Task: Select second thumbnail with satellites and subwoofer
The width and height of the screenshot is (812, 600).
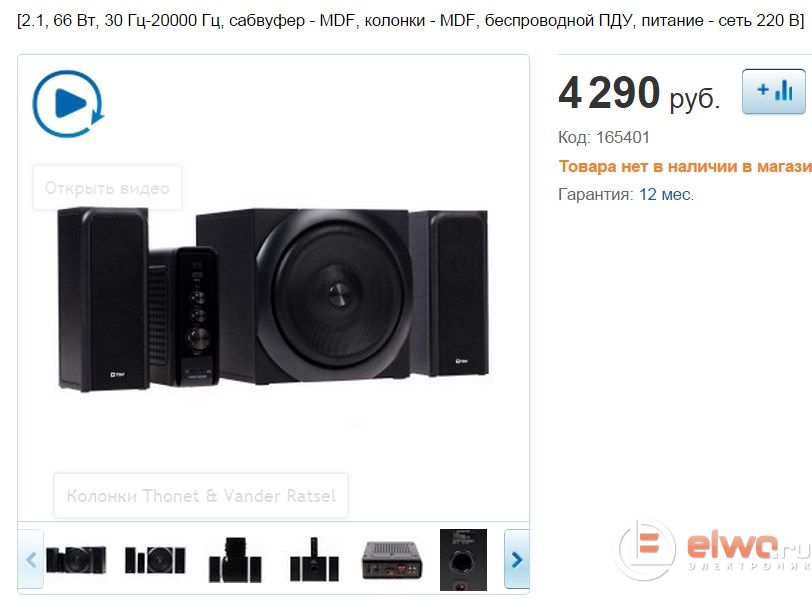Action: tap(155, 560)
